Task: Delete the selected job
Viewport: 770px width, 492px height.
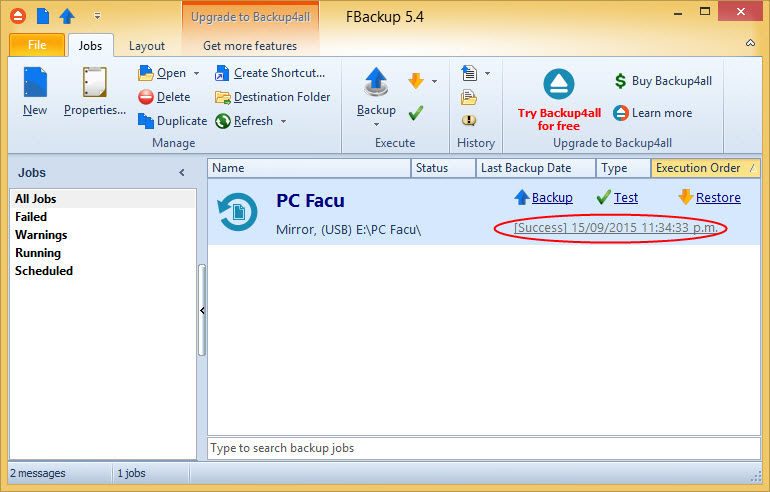Action: point(164,97)
